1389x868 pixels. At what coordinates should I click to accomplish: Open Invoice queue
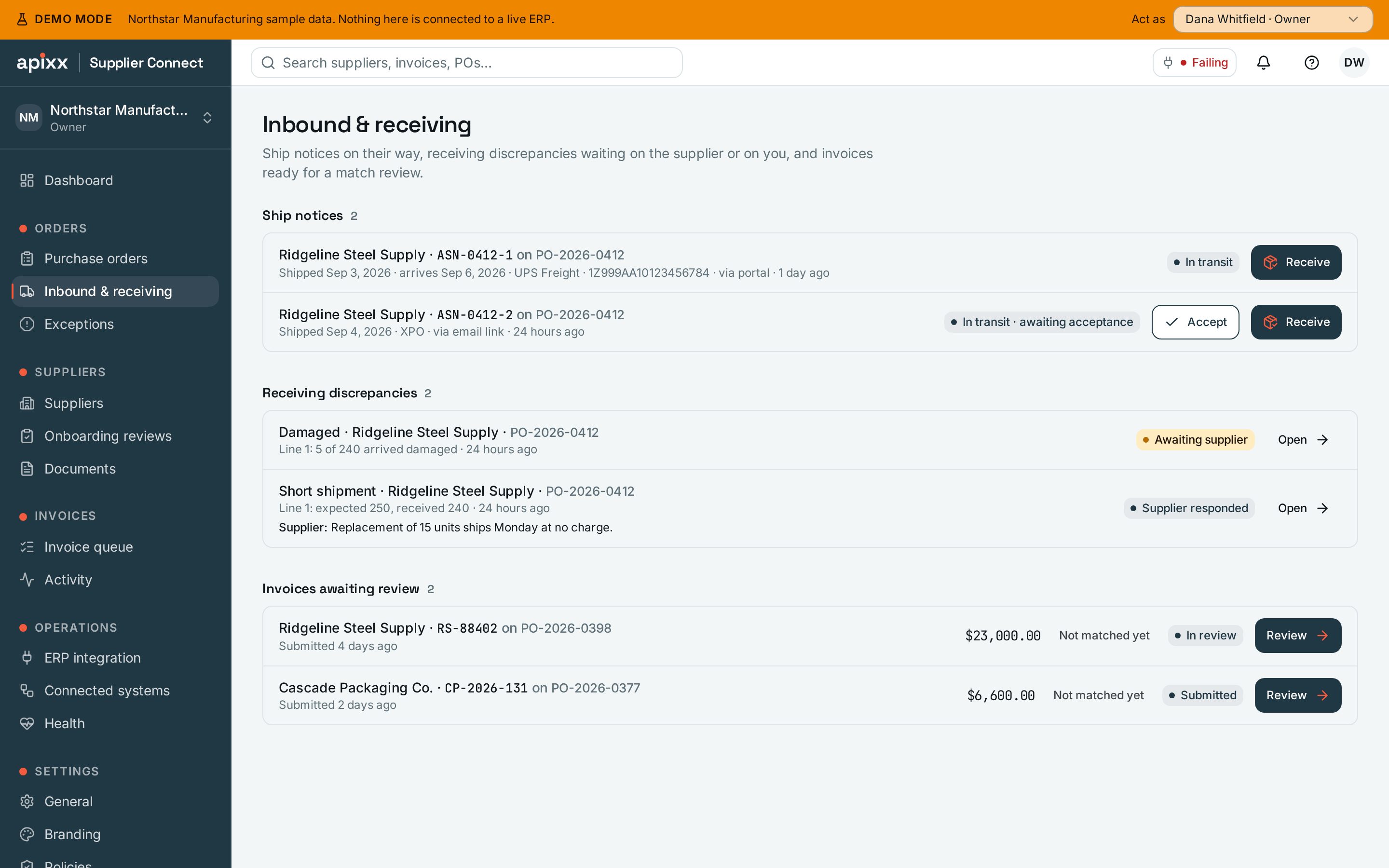[x=115, y=546]
